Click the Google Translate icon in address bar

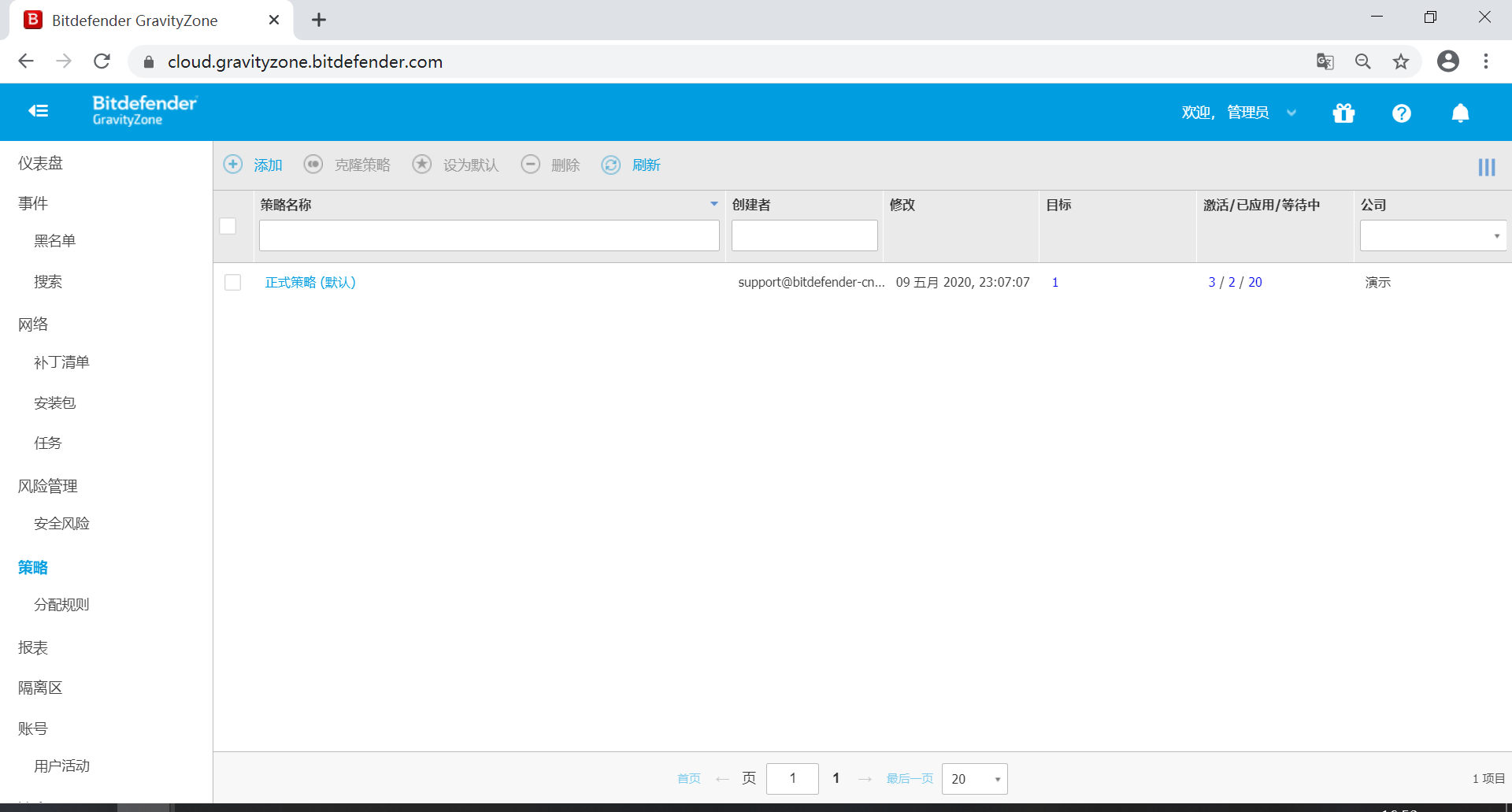pyautogui.click(x=1325, y=61)
